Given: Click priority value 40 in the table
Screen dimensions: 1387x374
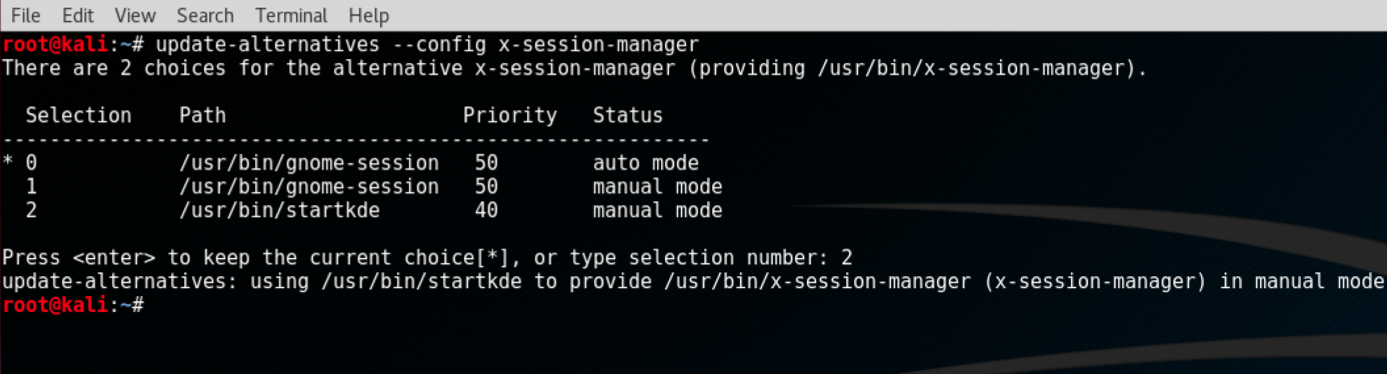Looking at the screenshot, I should click(x=486, y=210).
